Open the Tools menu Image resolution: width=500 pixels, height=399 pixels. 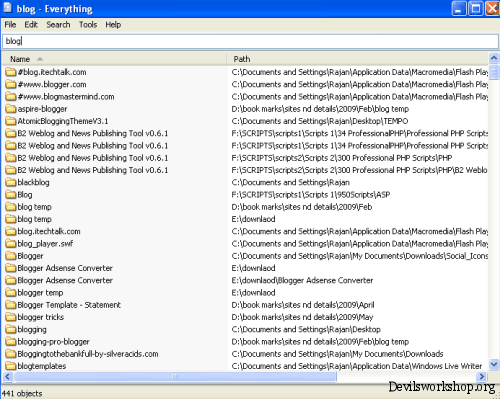click(x=88, y=25)
